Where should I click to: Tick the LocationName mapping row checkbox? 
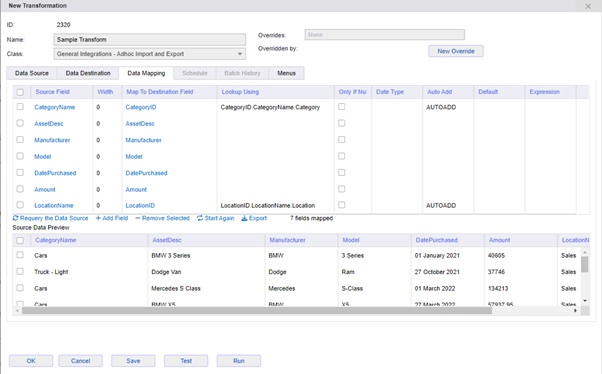20,205
